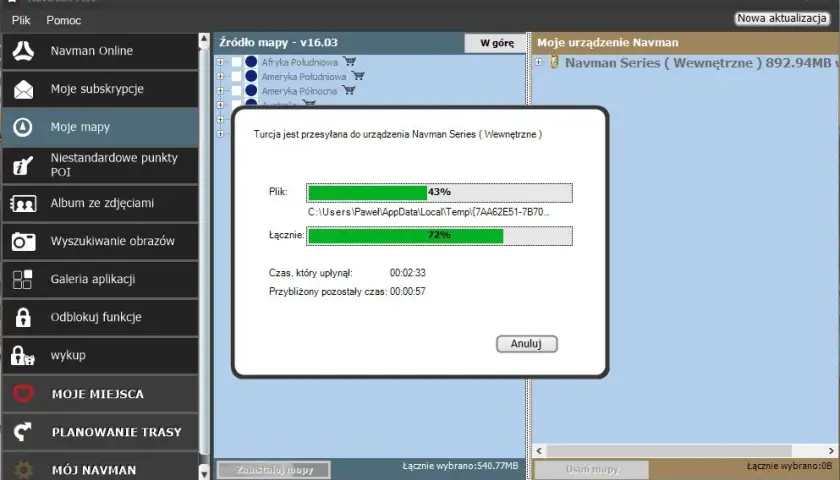The height and width of the screenshot is (480, 840).
Task: Click sidebar scrollbar up arrow
Action: [204, 40]
